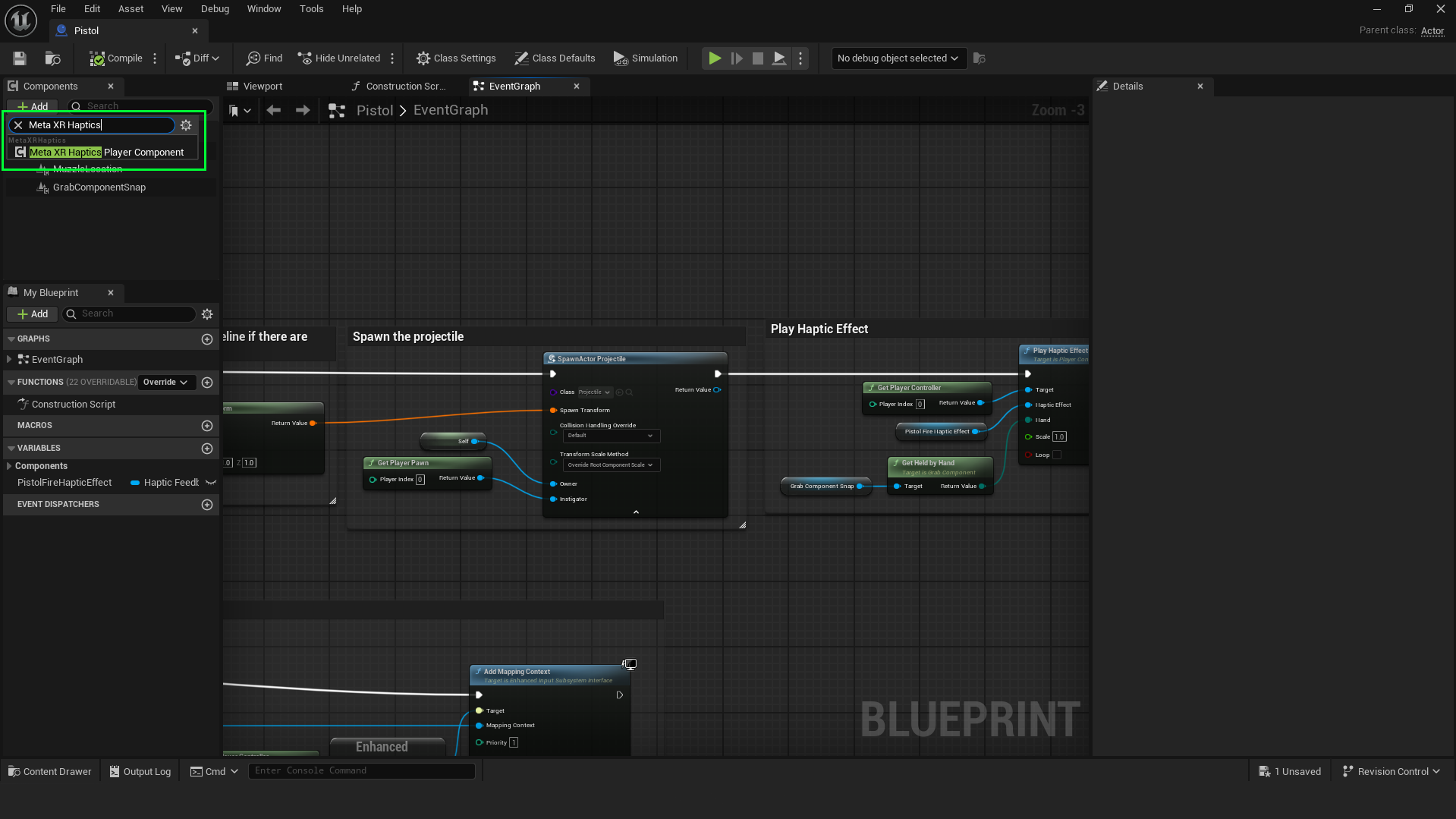Viewport: 1456px width, 819px height.
Task: Collapse the GRAPHS section
Action: [11, 339]
